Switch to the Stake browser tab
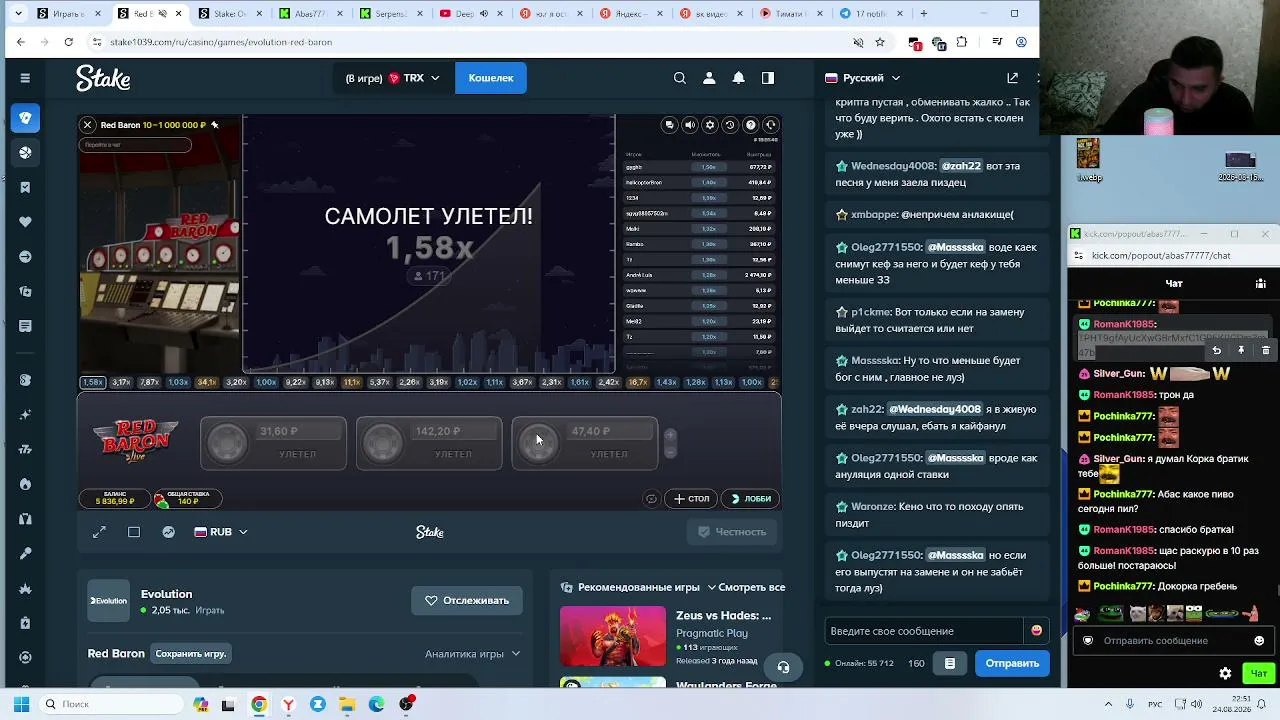Viewport: 1280px width, 720px height. (231, 14)
